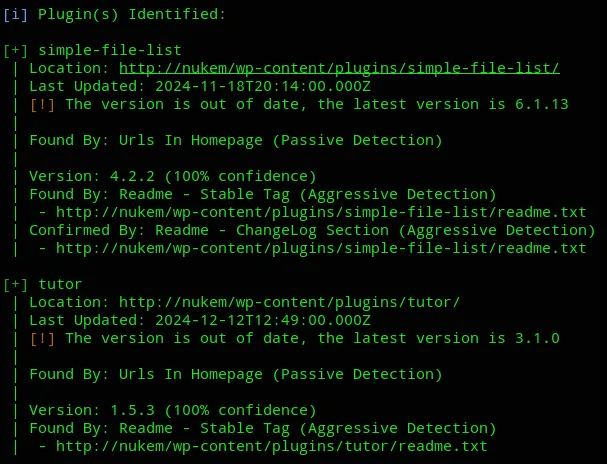Click the [+] marker next to simple-file-list
The width and height of the screenshot is (607, 464).
(15, 50)
